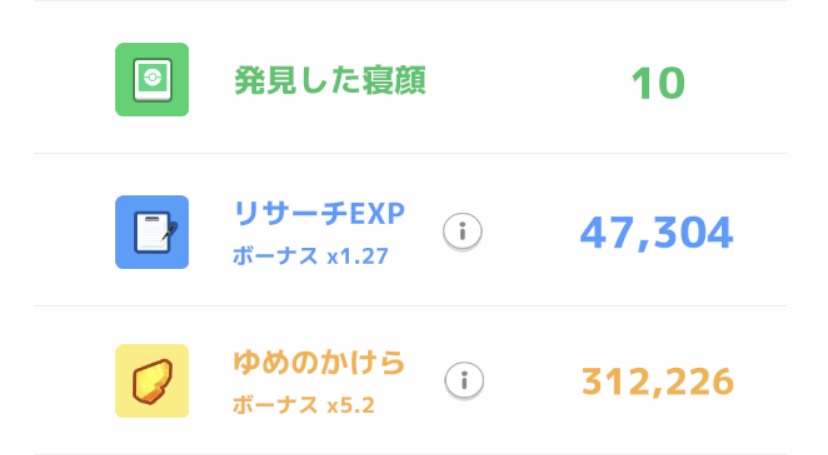Screen dimensions: 828x455
Task: Click blank space between ゆめのかけら info icon and 312,226
Action: point(530,381)
